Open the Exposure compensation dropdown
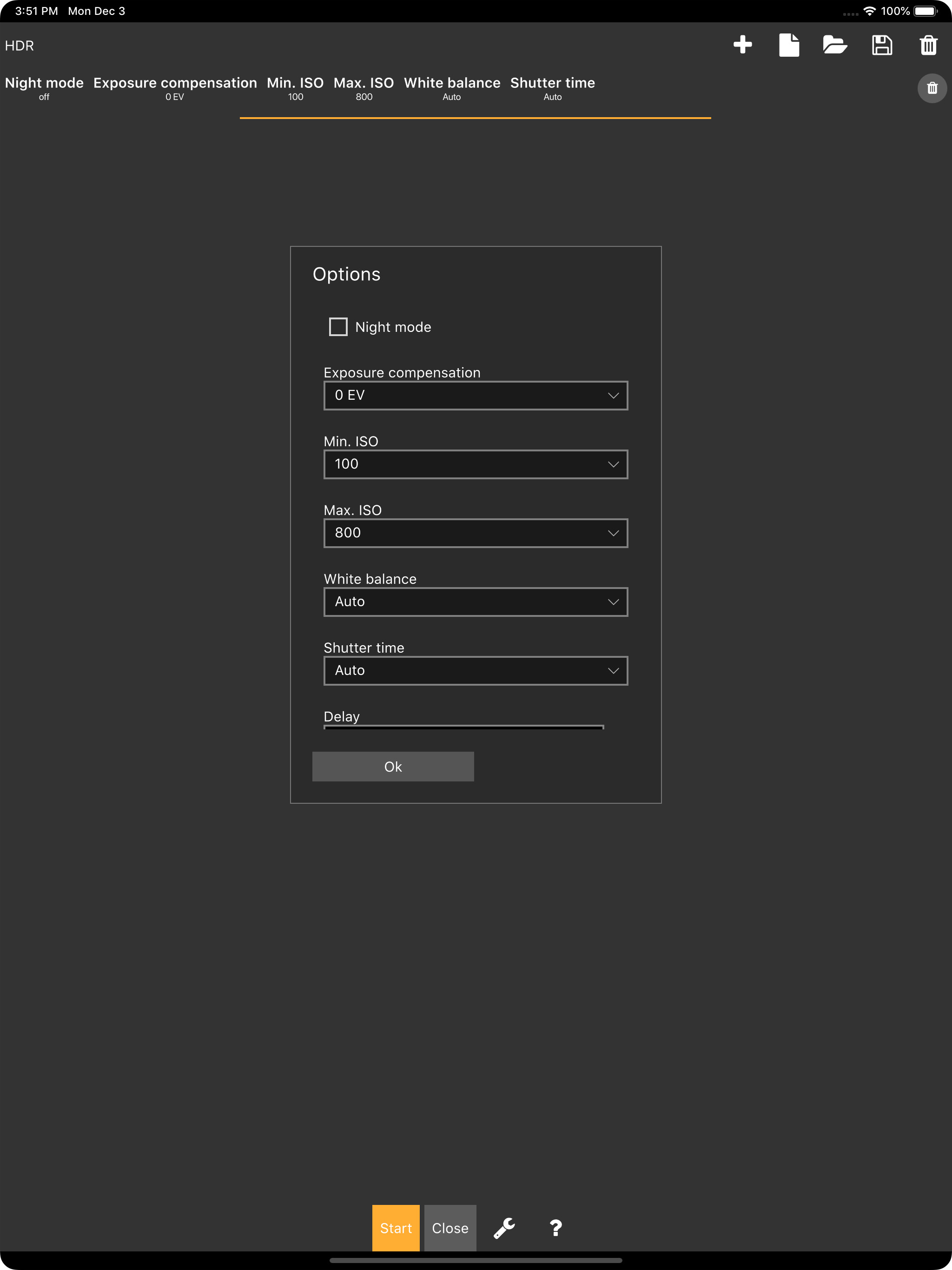This screenshot has height=1270, width=952. tap(476, 396)
